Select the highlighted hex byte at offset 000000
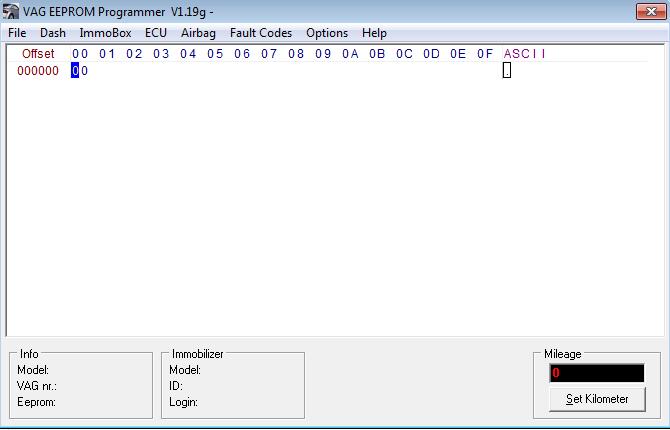670x430 pixels. tap(79, 71)
